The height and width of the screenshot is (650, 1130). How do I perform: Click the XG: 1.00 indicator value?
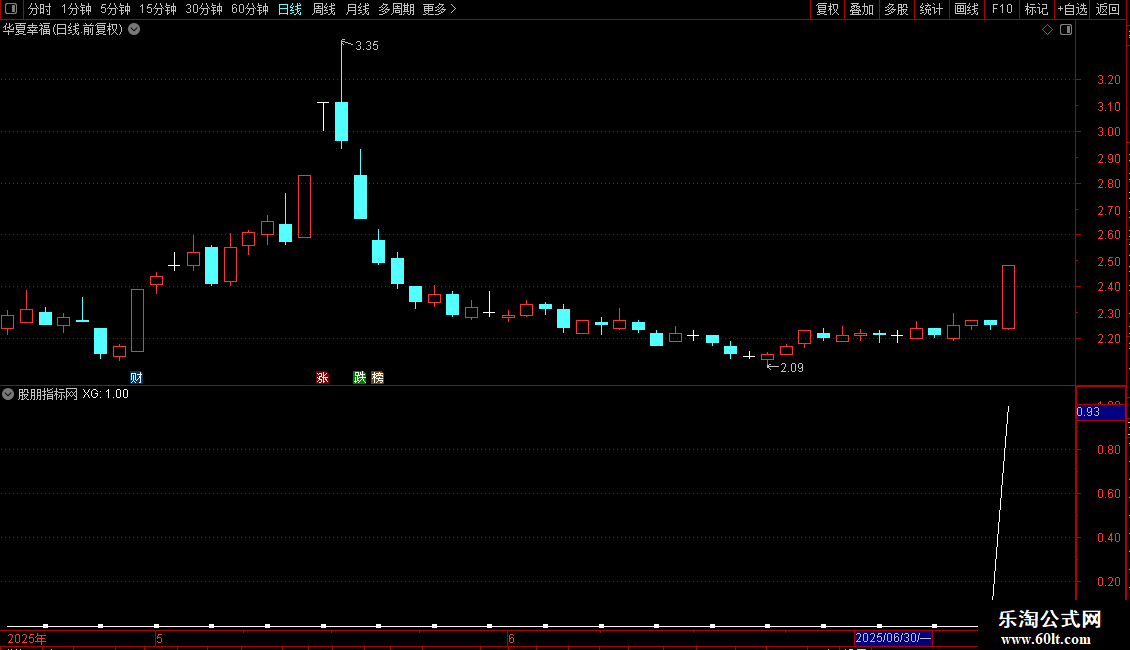(x=105, y=394)
